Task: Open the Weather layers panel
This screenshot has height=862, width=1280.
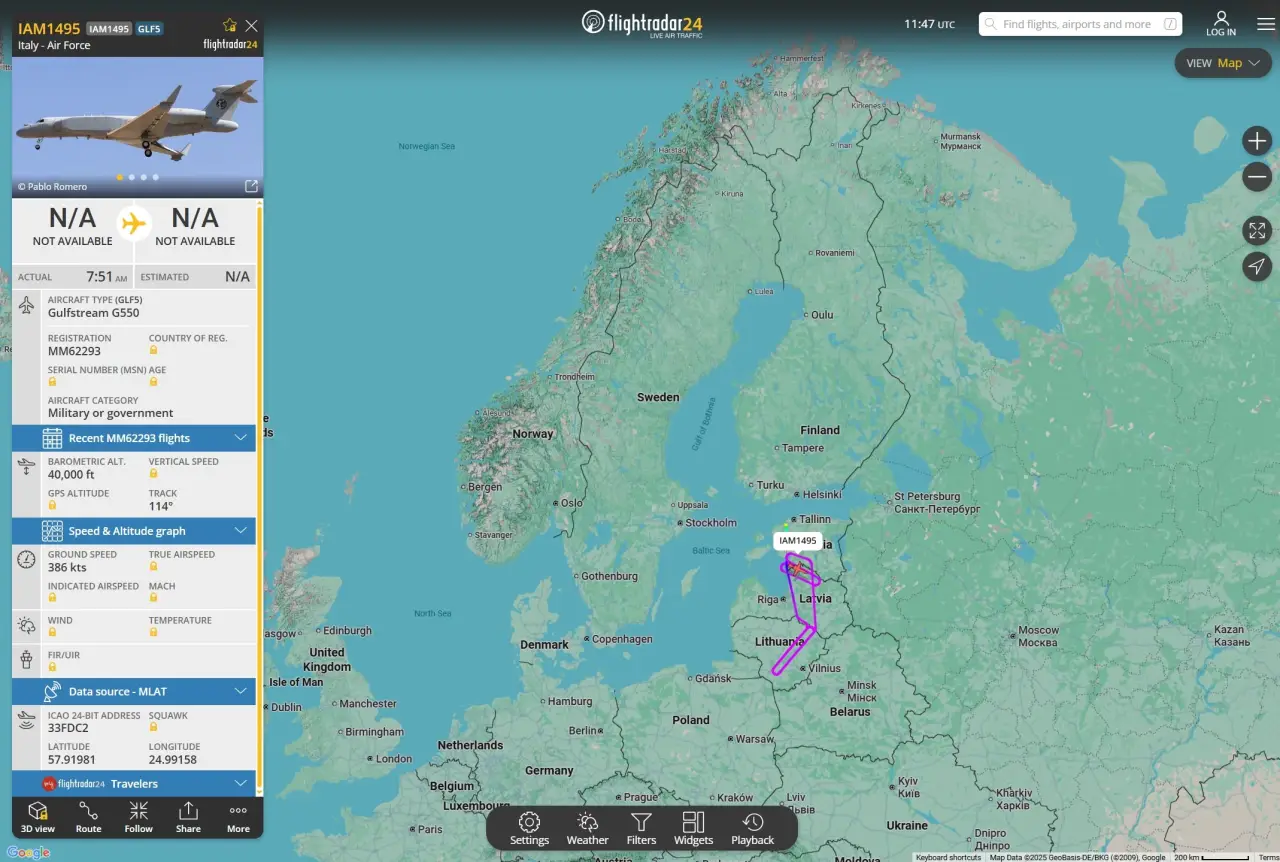Action: 587,828
